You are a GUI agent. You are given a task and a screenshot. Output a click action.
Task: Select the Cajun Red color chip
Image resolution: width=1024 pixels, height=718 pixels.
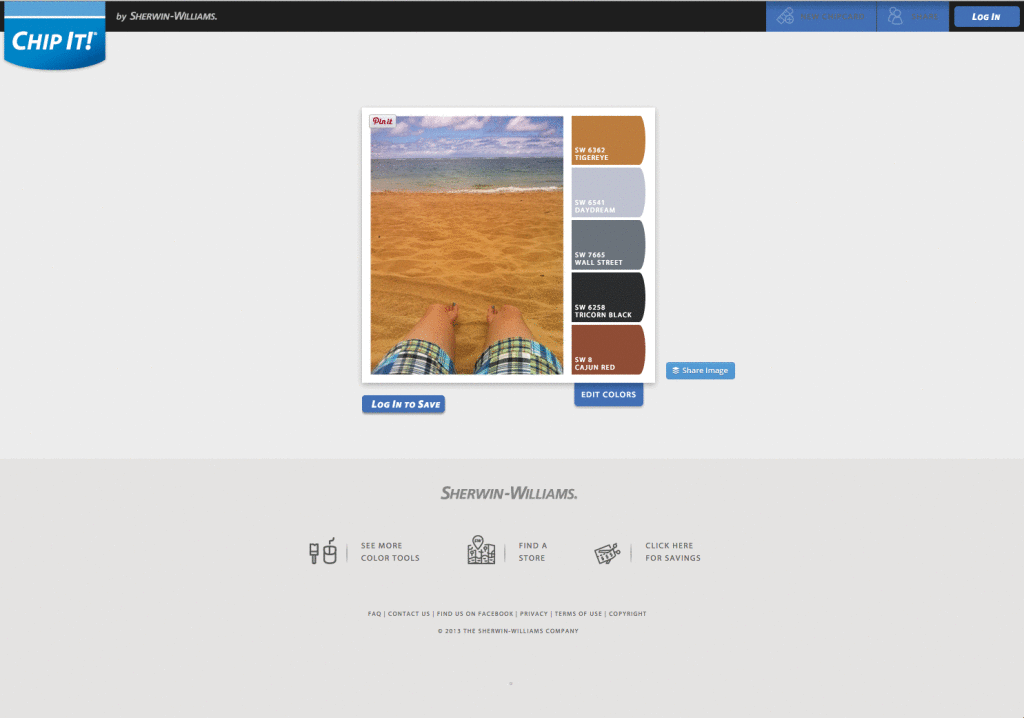[x=608, y=350]
